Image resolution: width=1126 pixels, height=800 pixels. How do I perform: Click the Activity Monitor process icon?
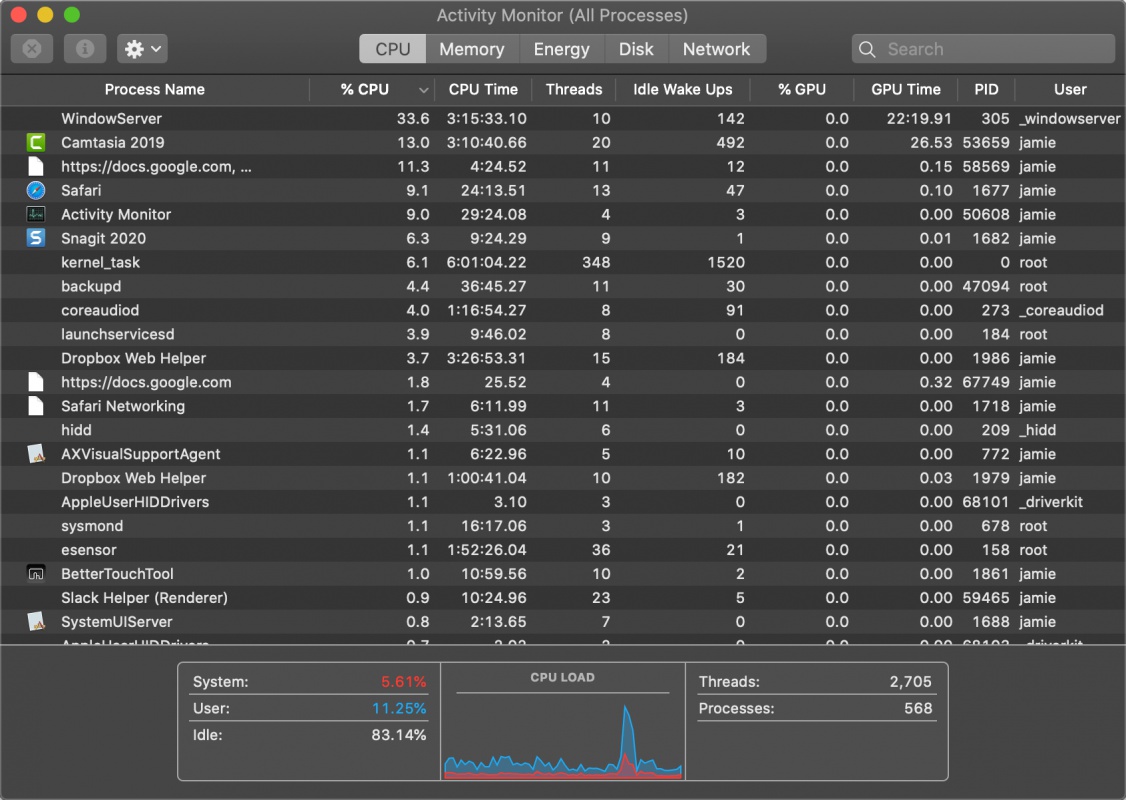coord(36,215)
